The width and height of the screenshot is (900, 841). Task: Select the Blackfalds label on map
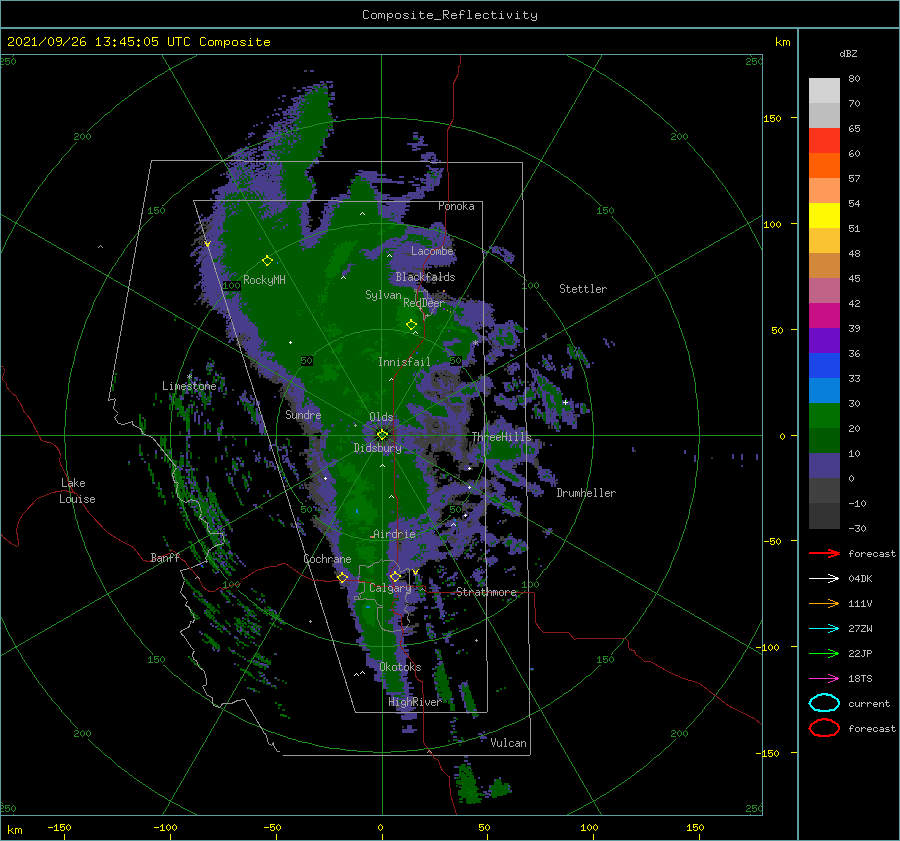coord(425,277)
